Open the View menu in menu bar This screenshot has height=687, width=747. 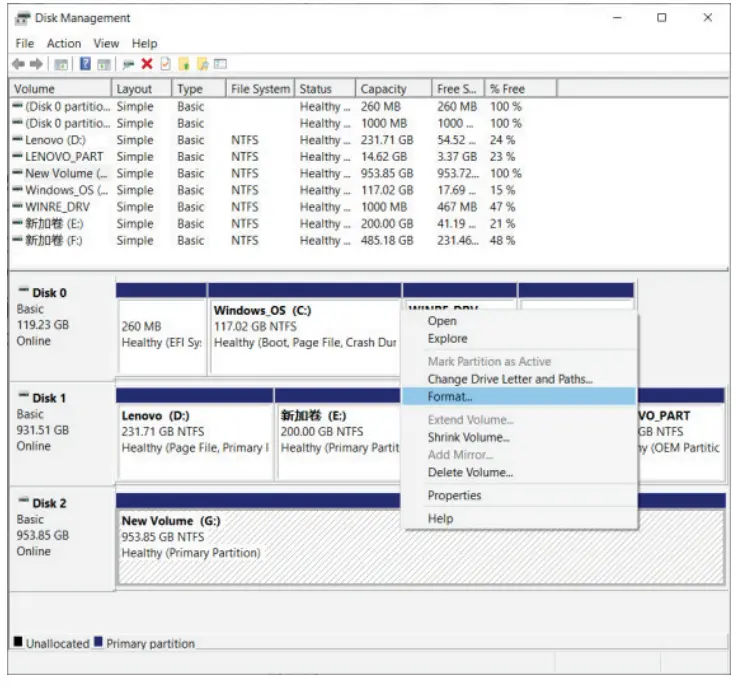click(106, 44)
